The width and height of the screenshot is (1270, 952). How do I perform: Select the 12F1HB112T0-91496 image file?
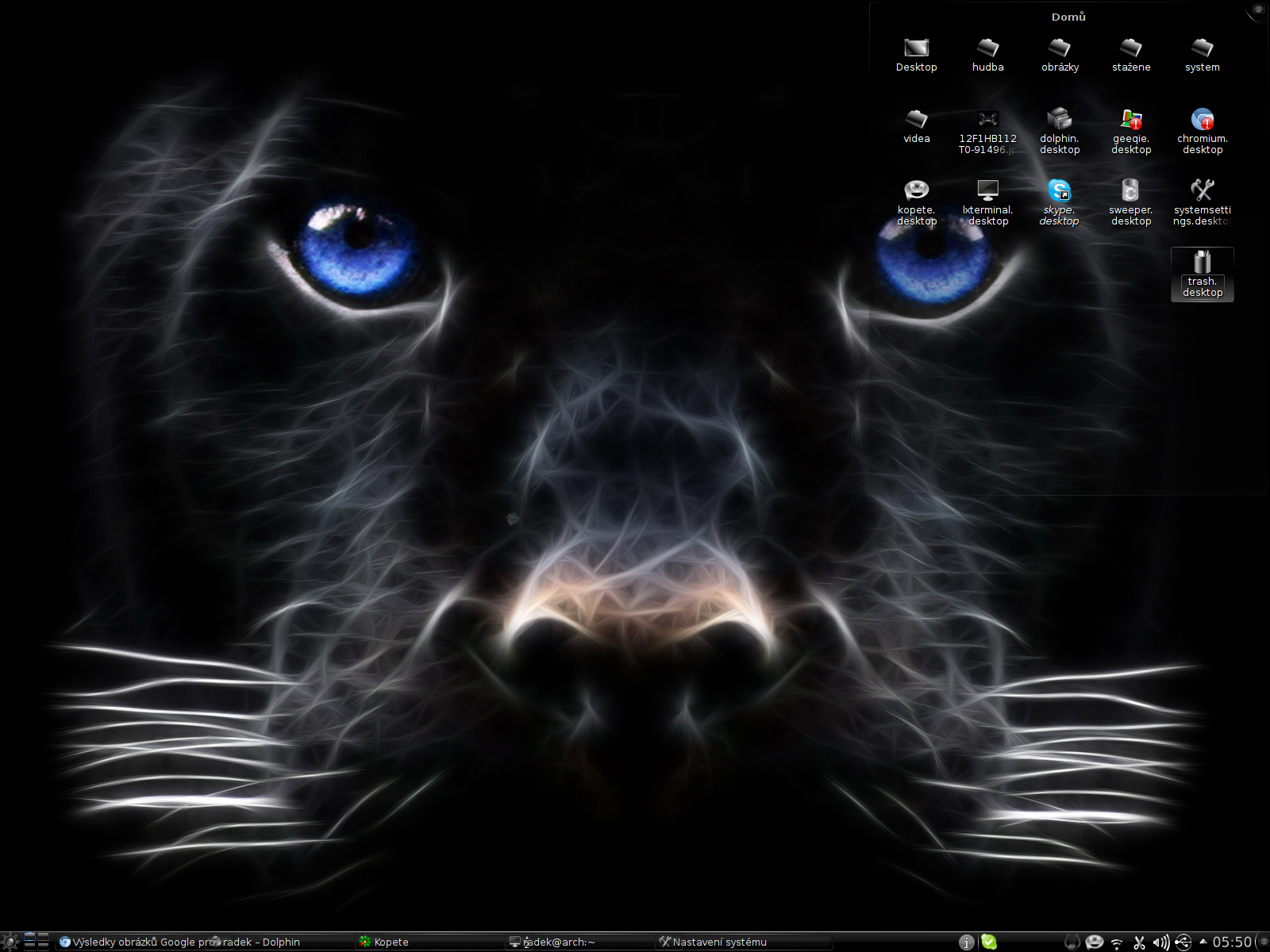point(987,132)
